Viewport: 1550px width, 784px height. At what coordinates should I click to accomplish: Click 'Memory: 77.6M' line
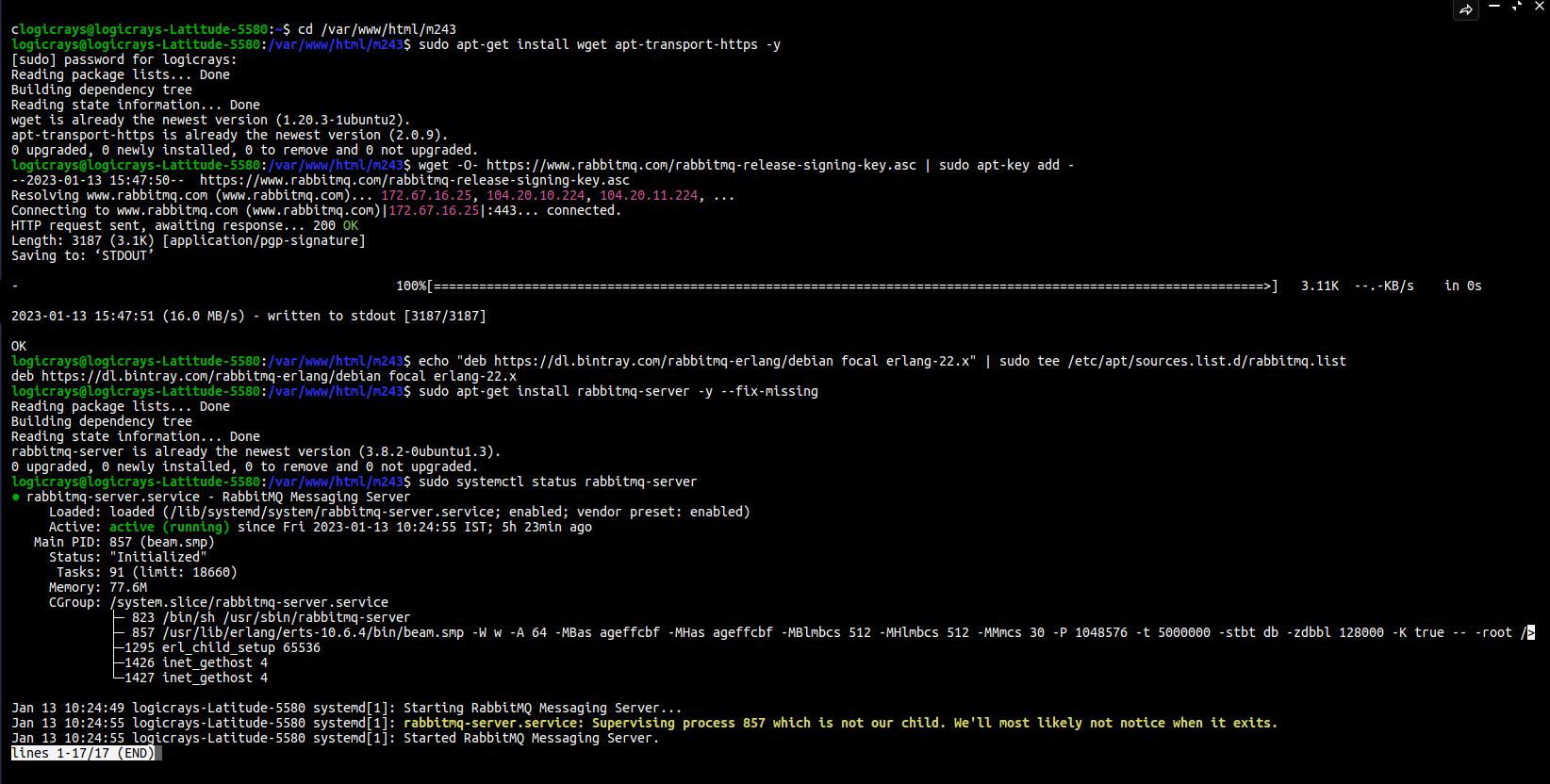pyautogui.click(x=98, y=587)
